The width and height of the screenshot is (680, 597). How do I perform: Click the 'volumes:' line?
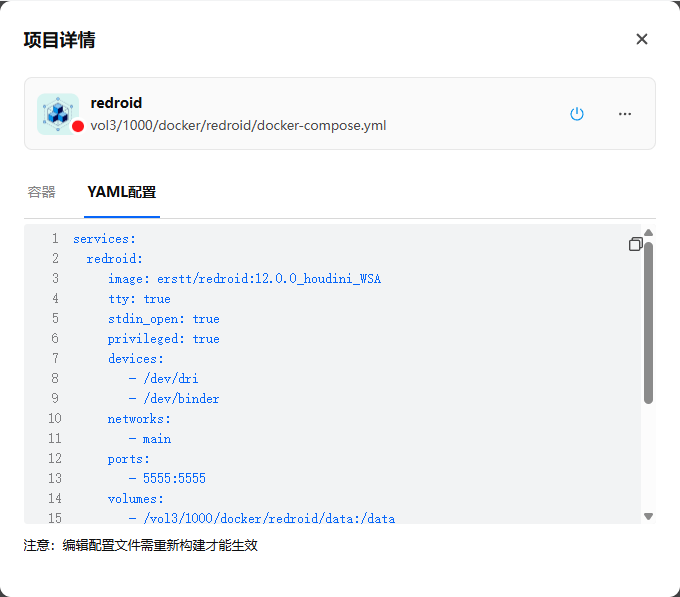click(136, 499)
